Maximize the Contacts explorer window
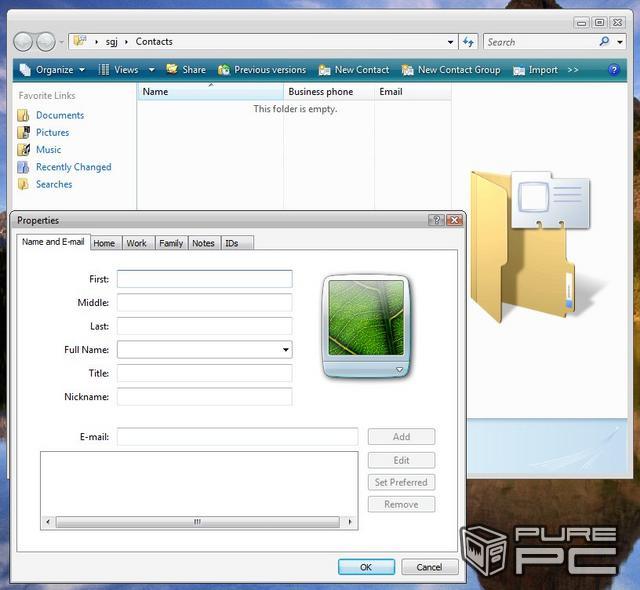The width and height of the screenshot is (640, 590). click(599, 22)
